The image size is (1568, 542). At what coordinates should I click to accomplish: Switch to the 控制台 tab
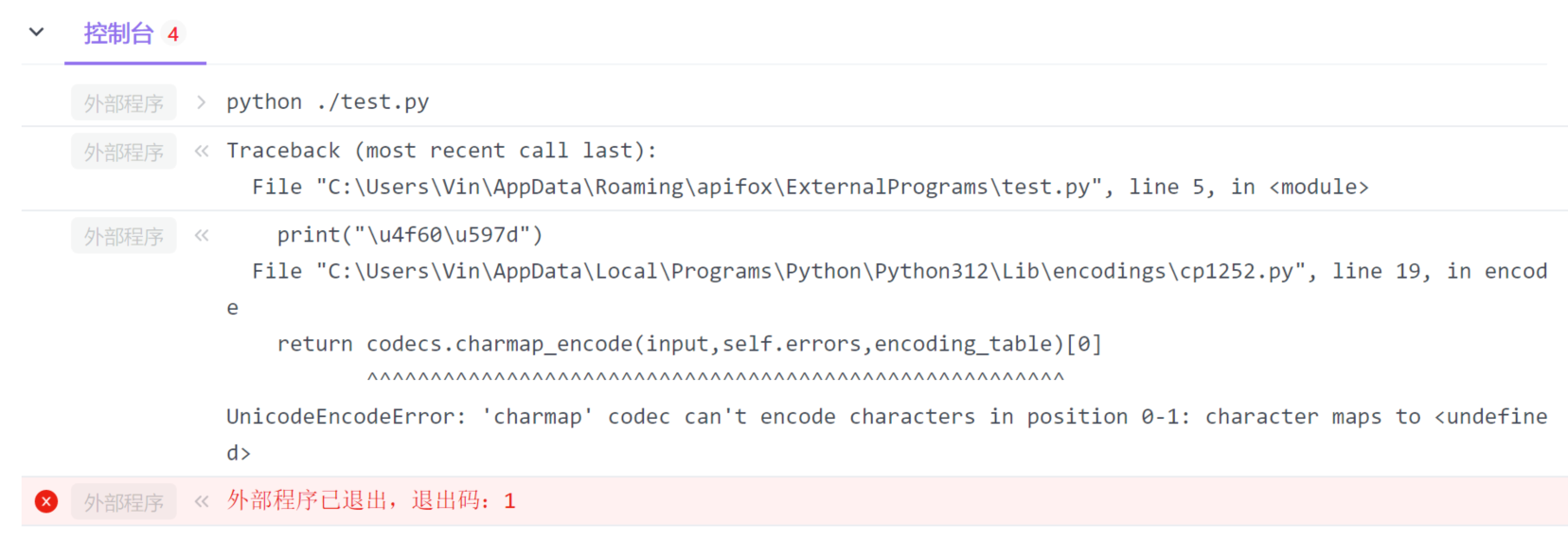point(118,34)
